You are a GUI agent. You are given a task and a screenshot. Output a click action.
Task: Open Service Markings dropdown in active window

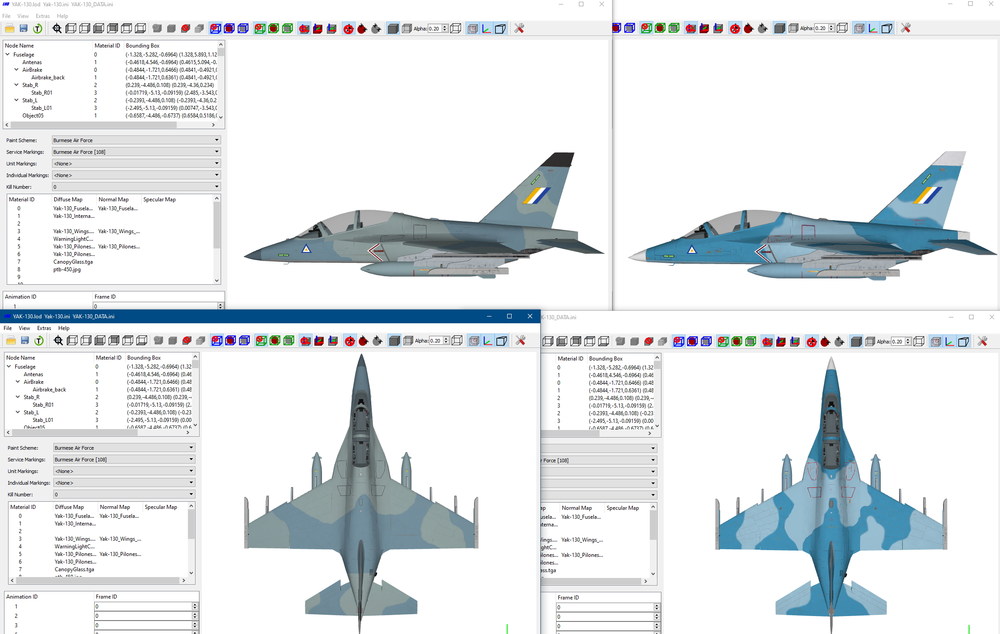124,459
